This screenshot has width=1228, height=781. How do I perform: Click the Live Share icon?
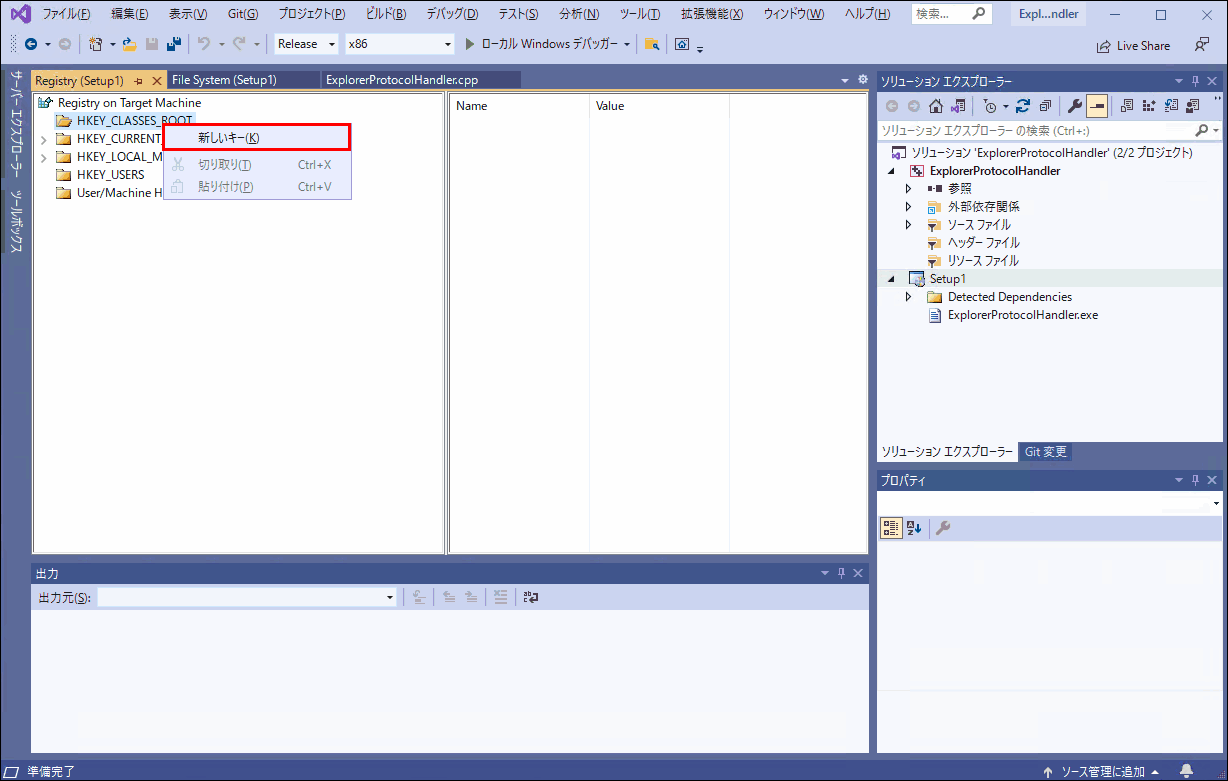[x=1104, y=46]
